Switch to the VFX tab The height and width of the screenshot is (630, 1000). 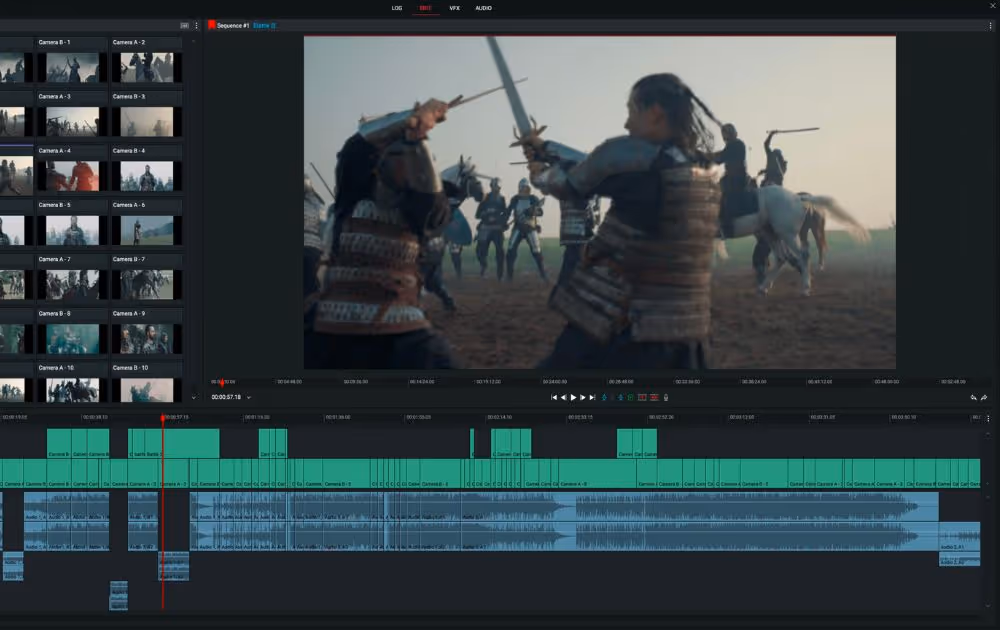coord(455,8)
